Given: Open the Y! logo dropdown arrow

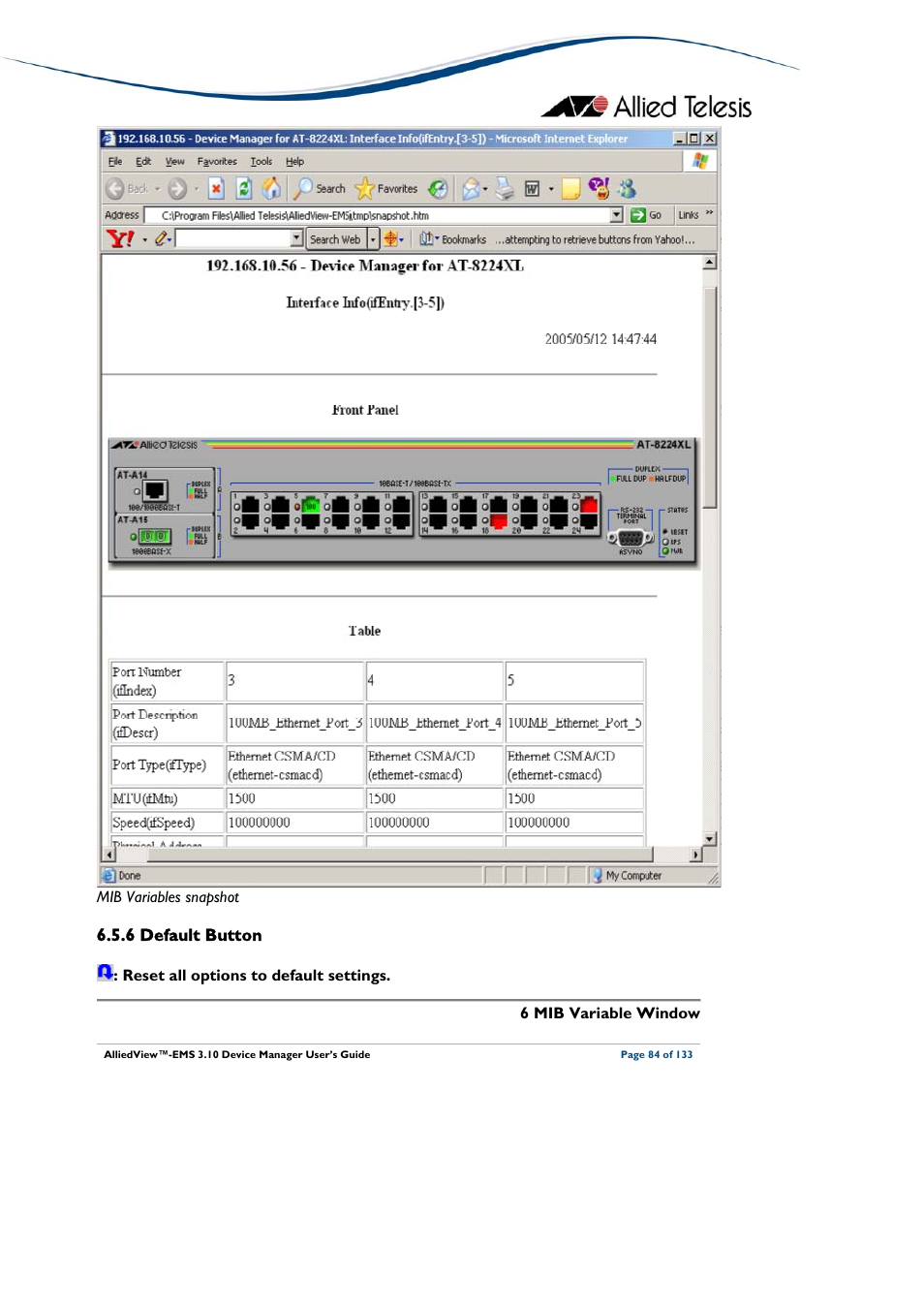Looking at the screenshot, I should (x=145, y=239).
